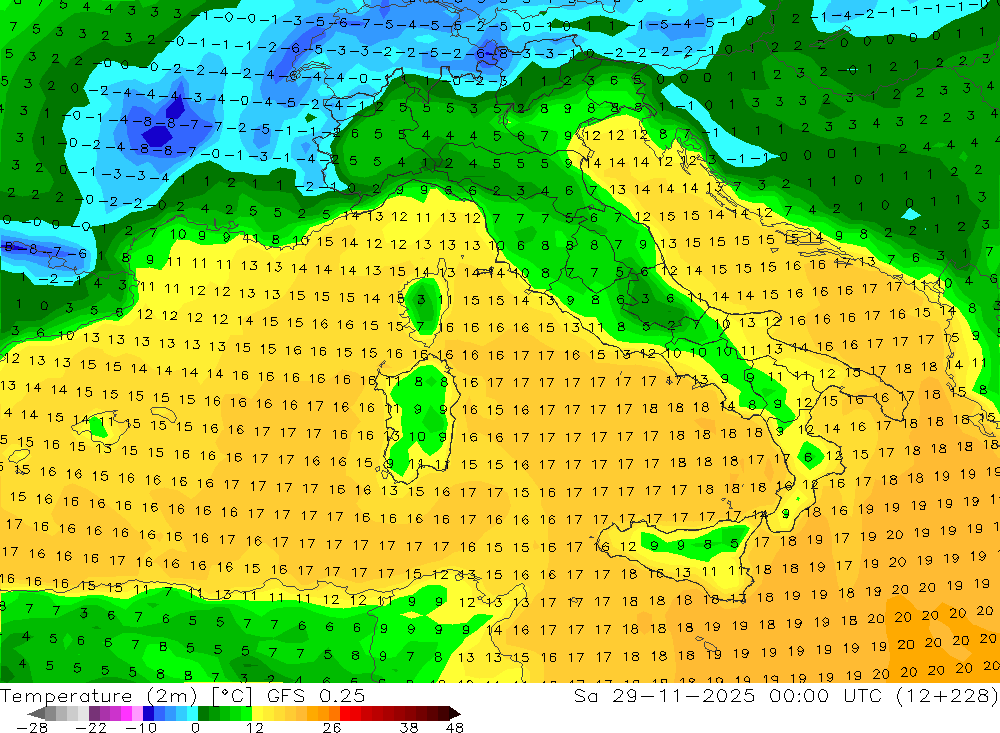Click the '38' label under the color scale
Viewport: 1000px width, 733px height.
(409, 727)
